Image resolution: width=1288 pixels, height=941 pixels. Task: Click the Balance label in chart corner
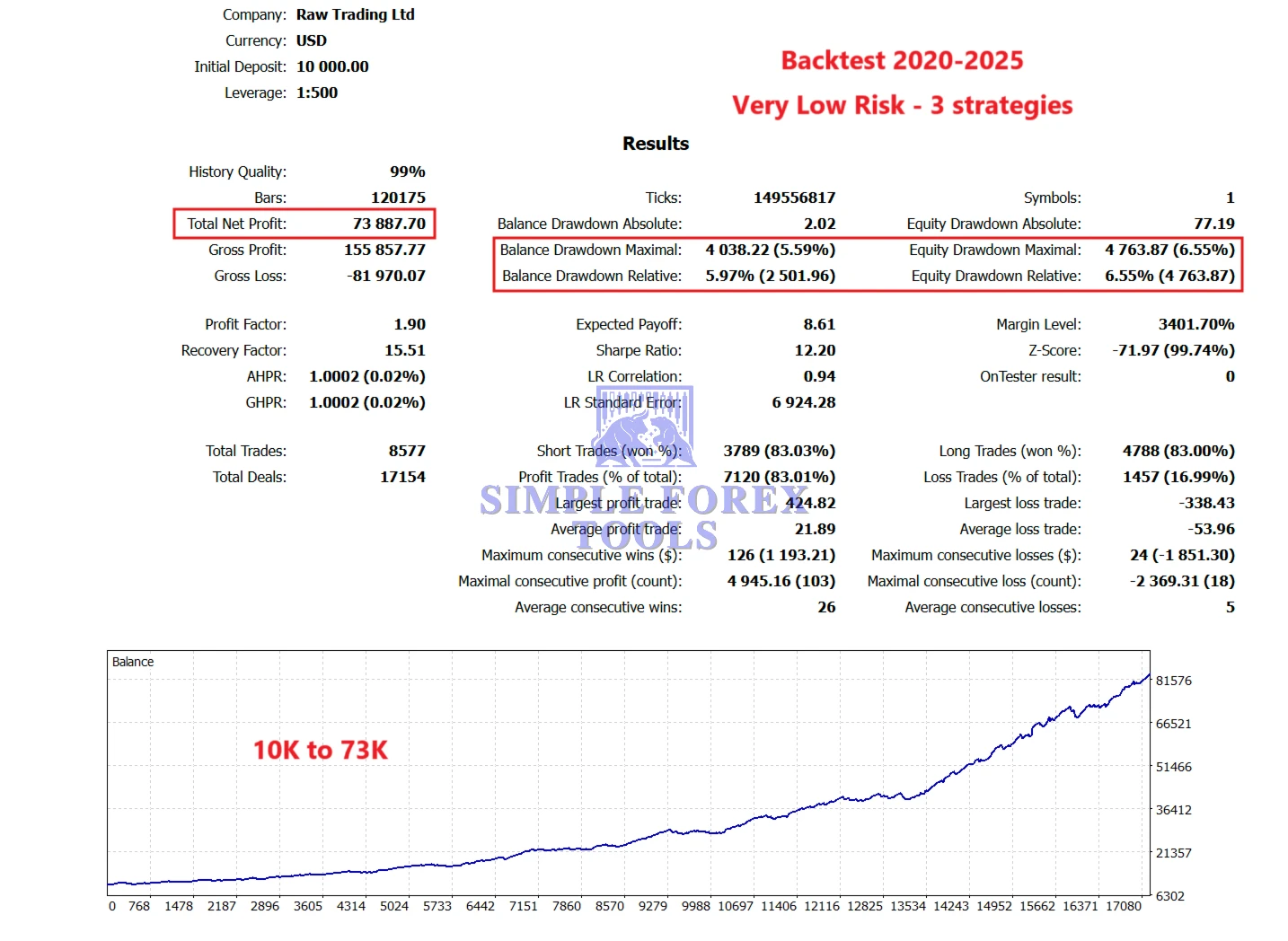pyautogui.click(x=133, y=662)
